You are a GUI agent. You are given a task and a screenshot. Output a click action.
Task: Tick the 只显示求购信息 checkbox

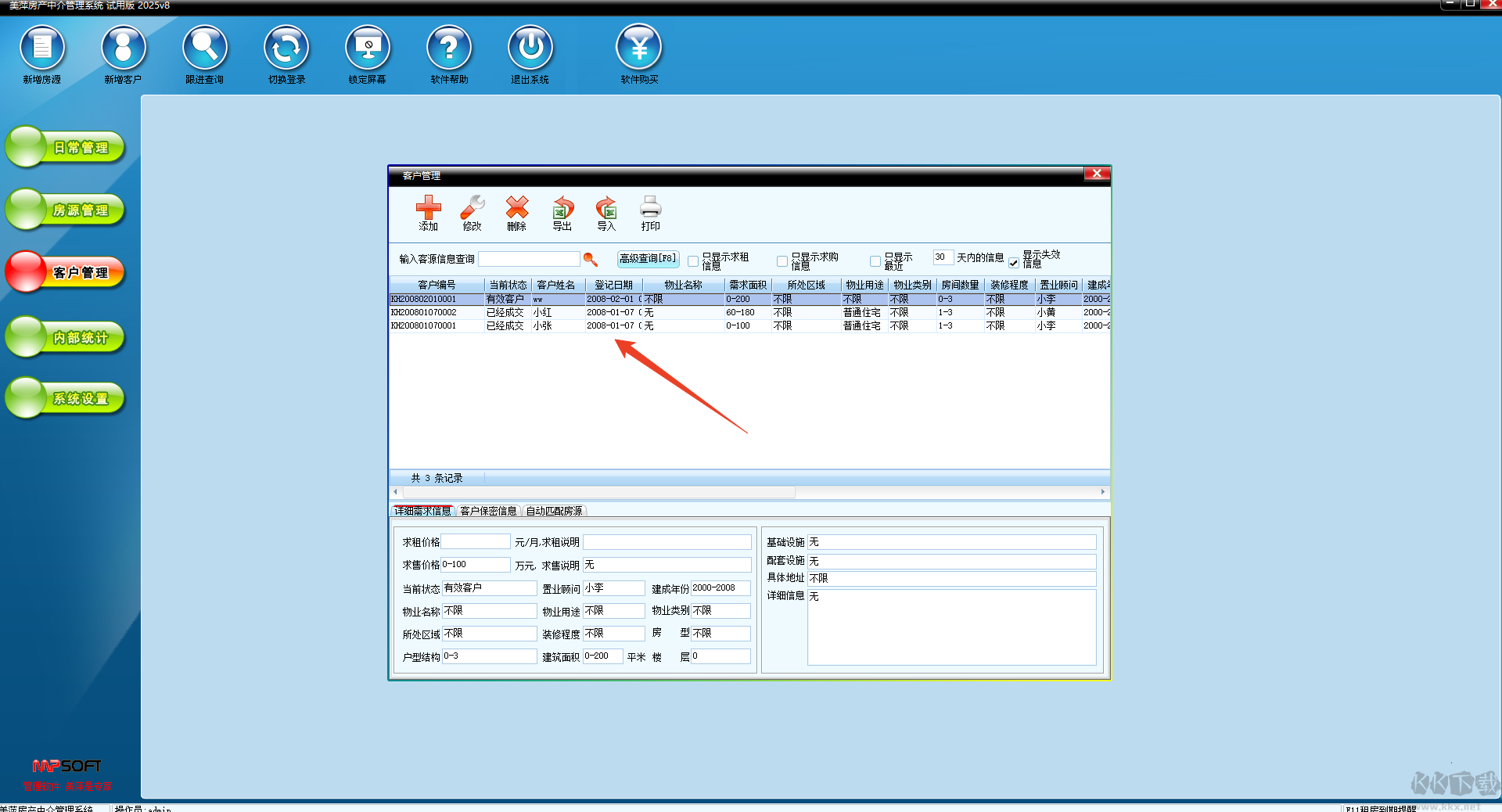782,261
